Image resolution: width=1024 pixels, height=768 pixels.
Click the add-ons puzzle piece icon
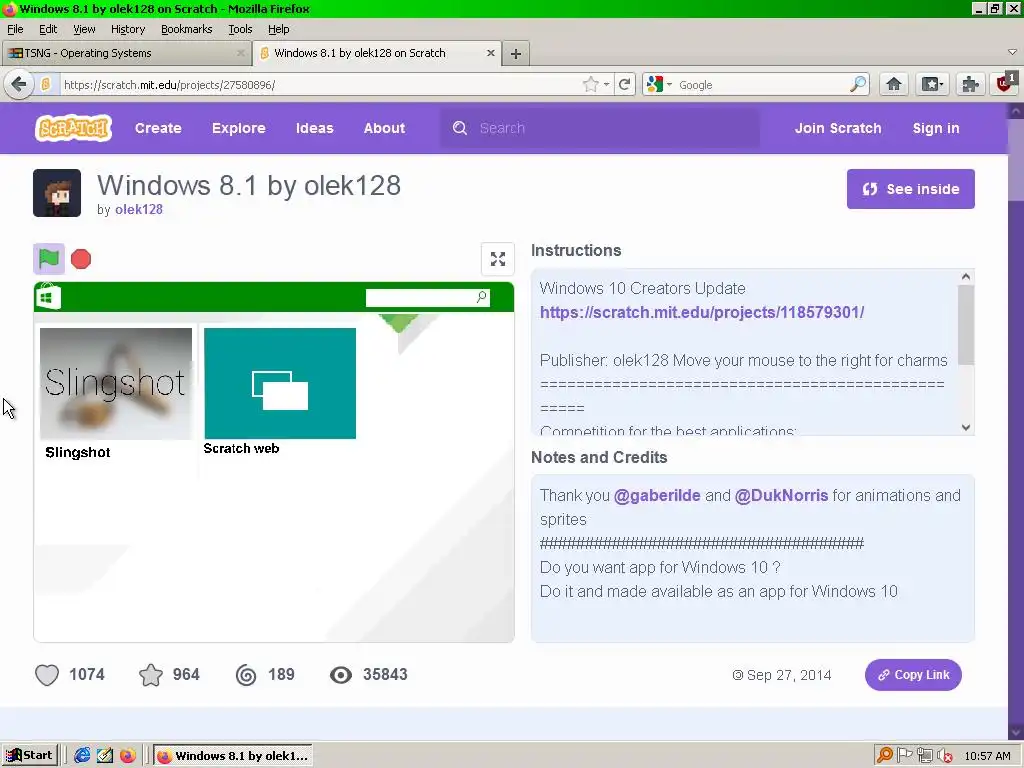(970, 84)
